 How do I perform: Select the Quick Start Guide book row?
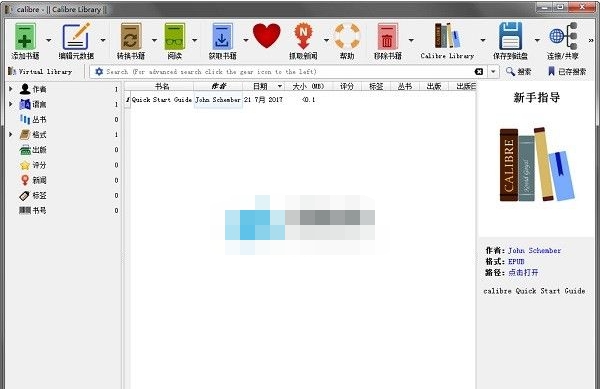300,100
